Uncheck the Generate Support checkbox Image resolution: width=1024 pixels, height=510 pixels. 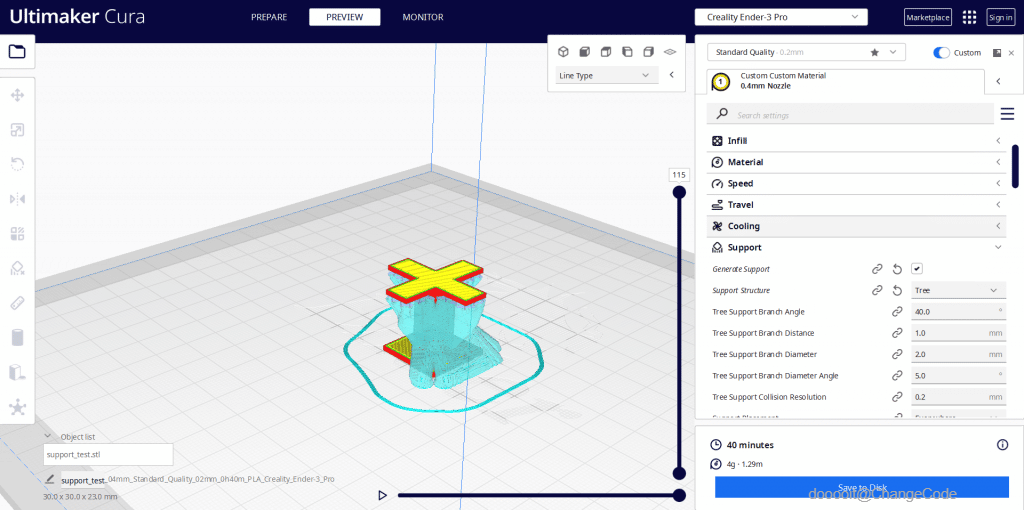917,269
